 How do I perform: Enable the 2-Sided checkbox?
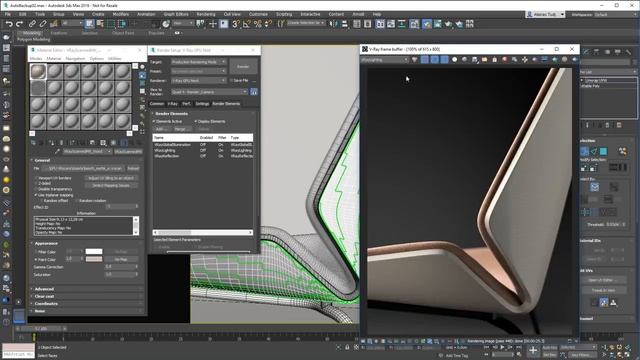point(36,184)
